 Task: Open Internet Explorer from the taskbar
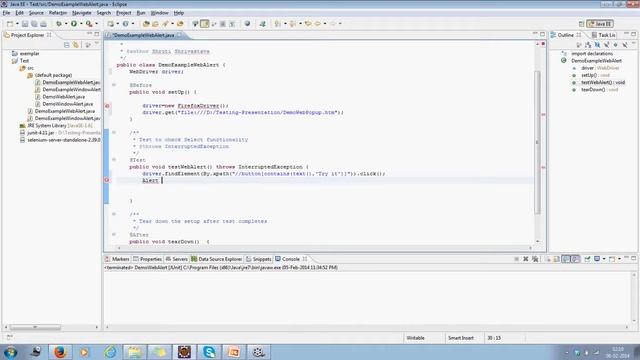tap(110, 352)
